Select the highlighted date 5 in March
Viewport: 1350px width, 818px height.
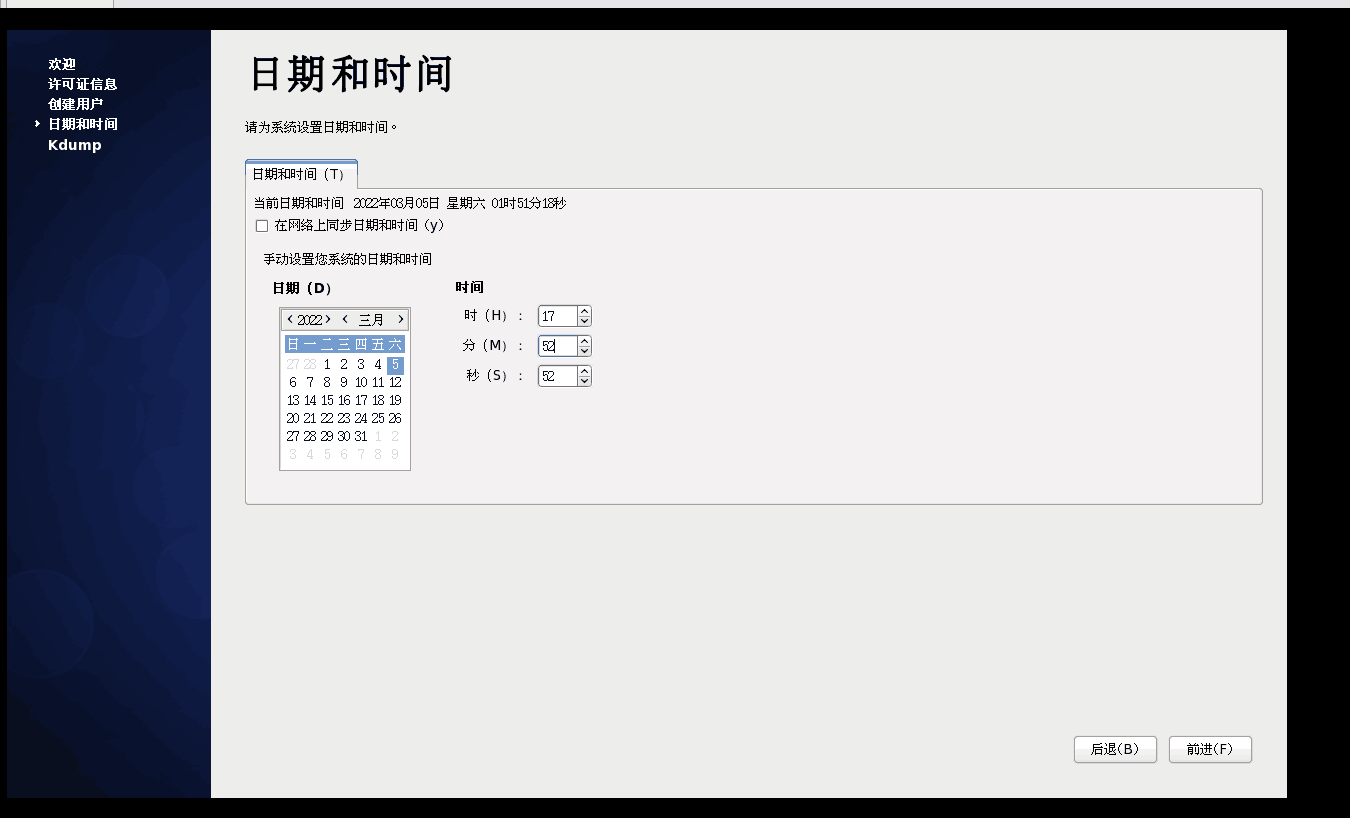394,364
